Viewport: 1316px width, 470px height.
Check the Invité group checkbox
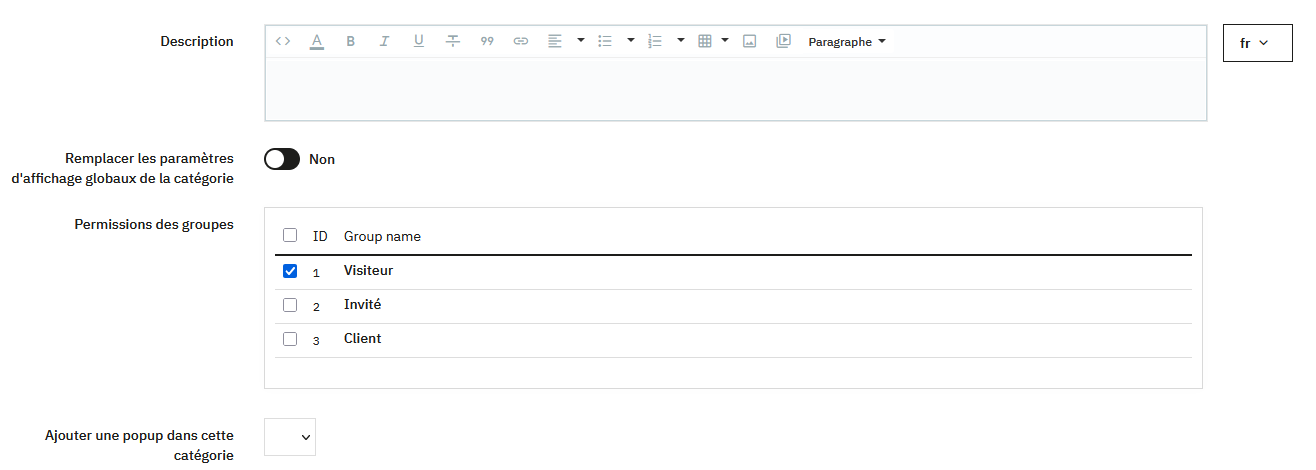coord(290,305)
